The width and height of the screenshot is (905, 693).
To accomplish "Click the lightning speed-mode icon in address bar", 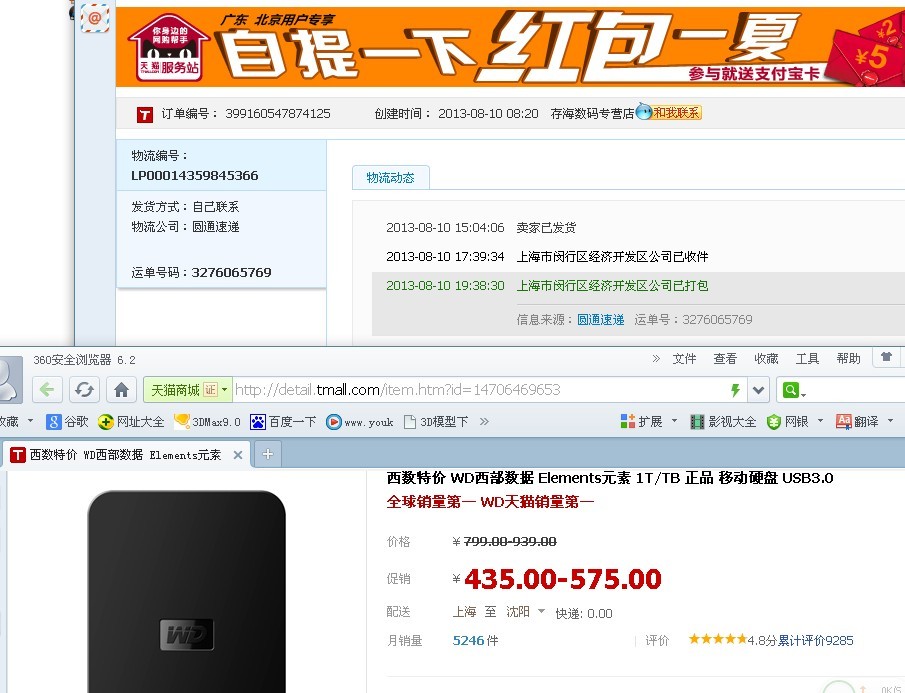I will click(x=735, y=389).
